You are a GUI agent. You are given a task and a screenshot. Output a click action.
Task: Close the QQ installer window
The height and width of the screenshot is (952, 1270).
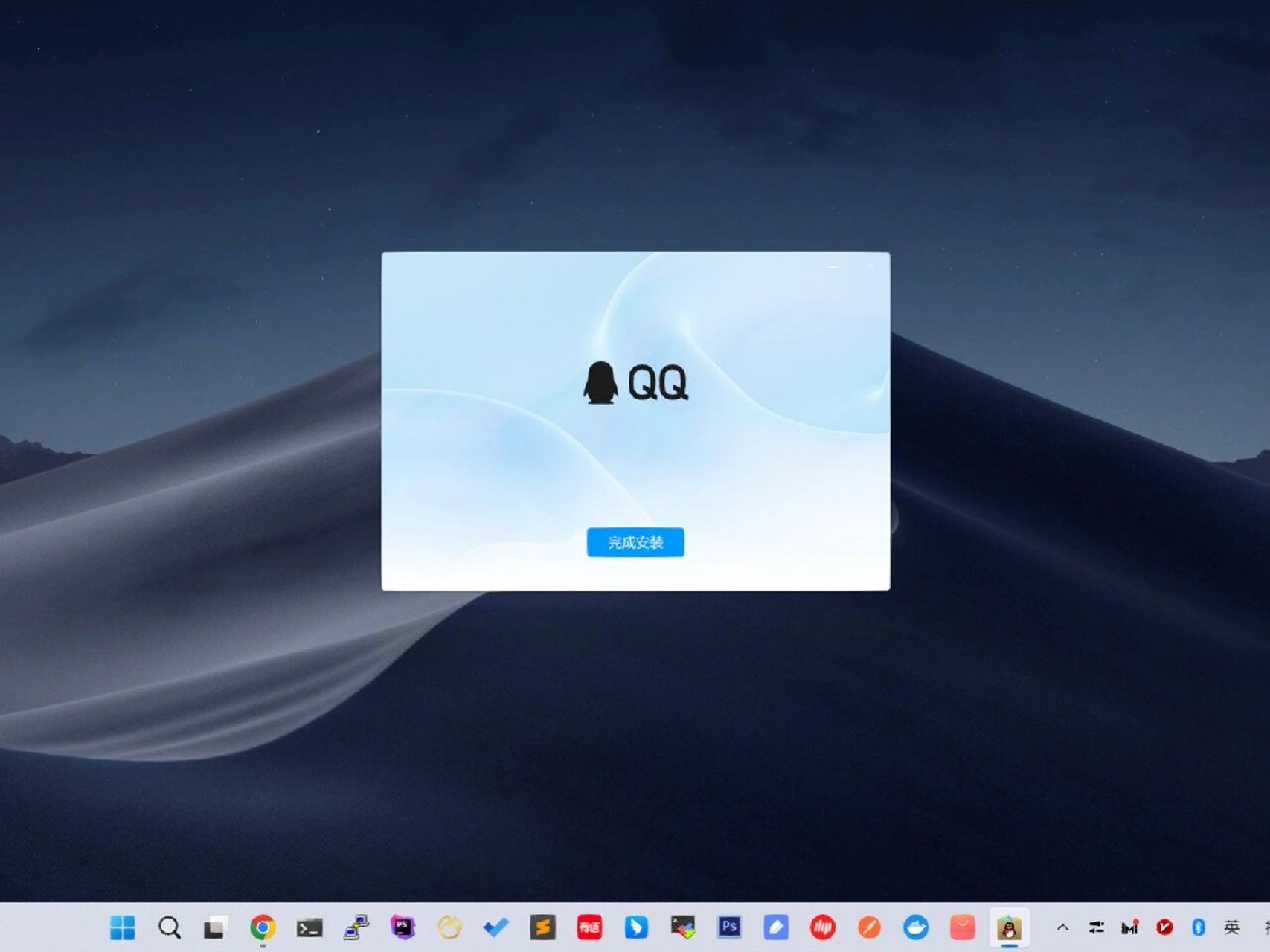(x=871, y=266)
